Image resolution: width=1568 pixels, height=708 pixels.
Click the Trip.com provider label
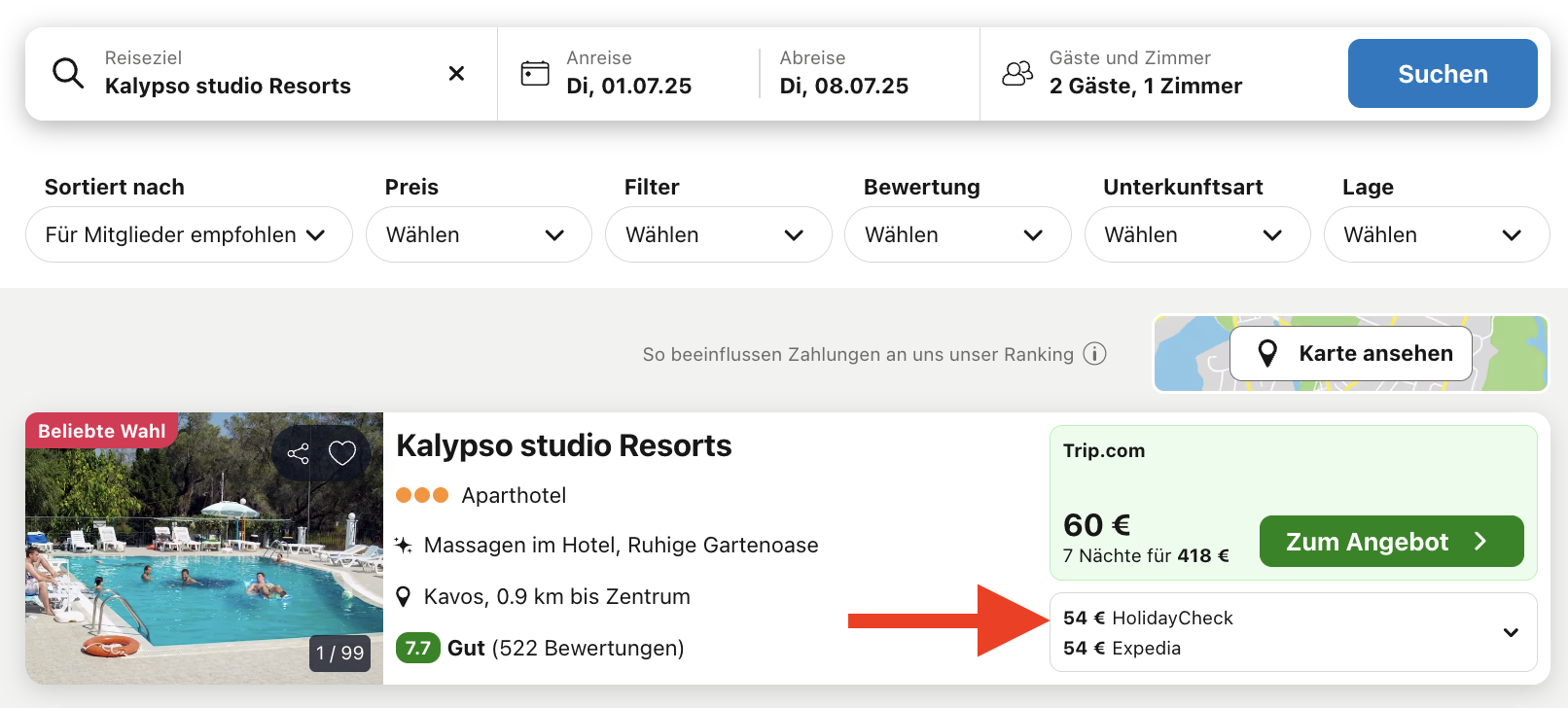(1104, 450)
